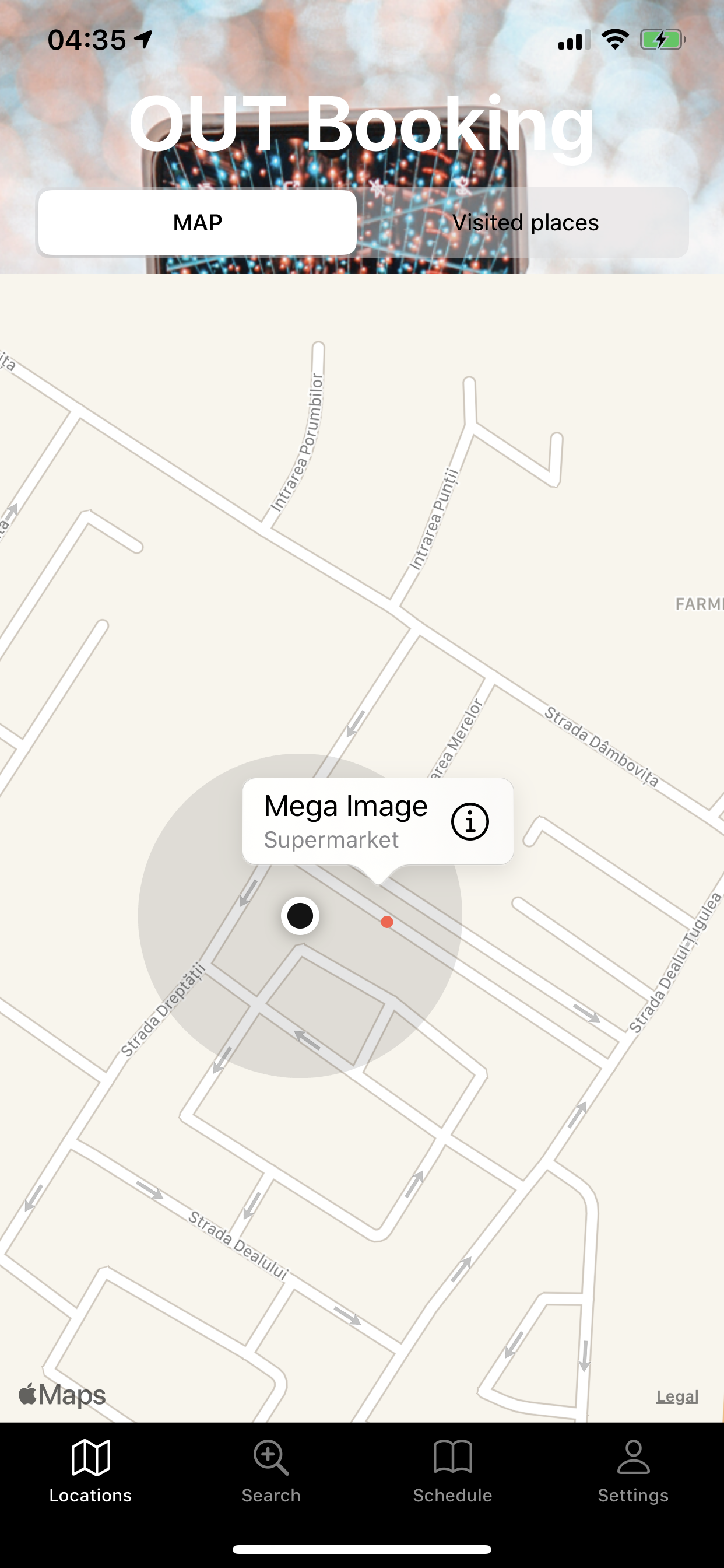The height and width of the screenshot is (1568, 724).
Task: Tap the Apple Maps logo
Action: tap(62, 1395)
